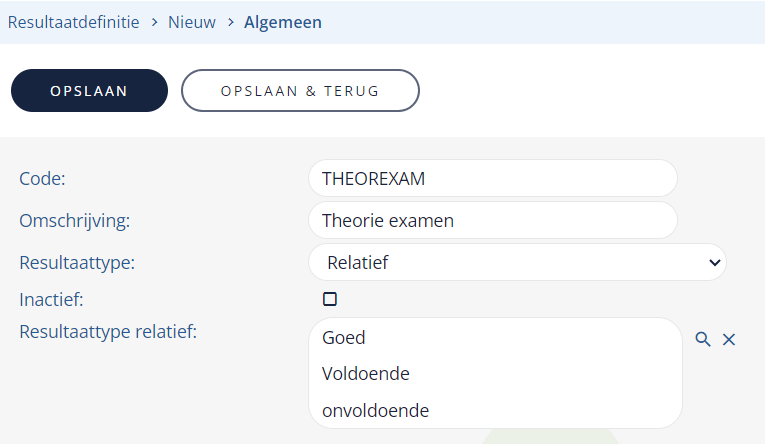Click the dropdown arrow of the Resultaattype field
The image size is (765, 444).
715,262
